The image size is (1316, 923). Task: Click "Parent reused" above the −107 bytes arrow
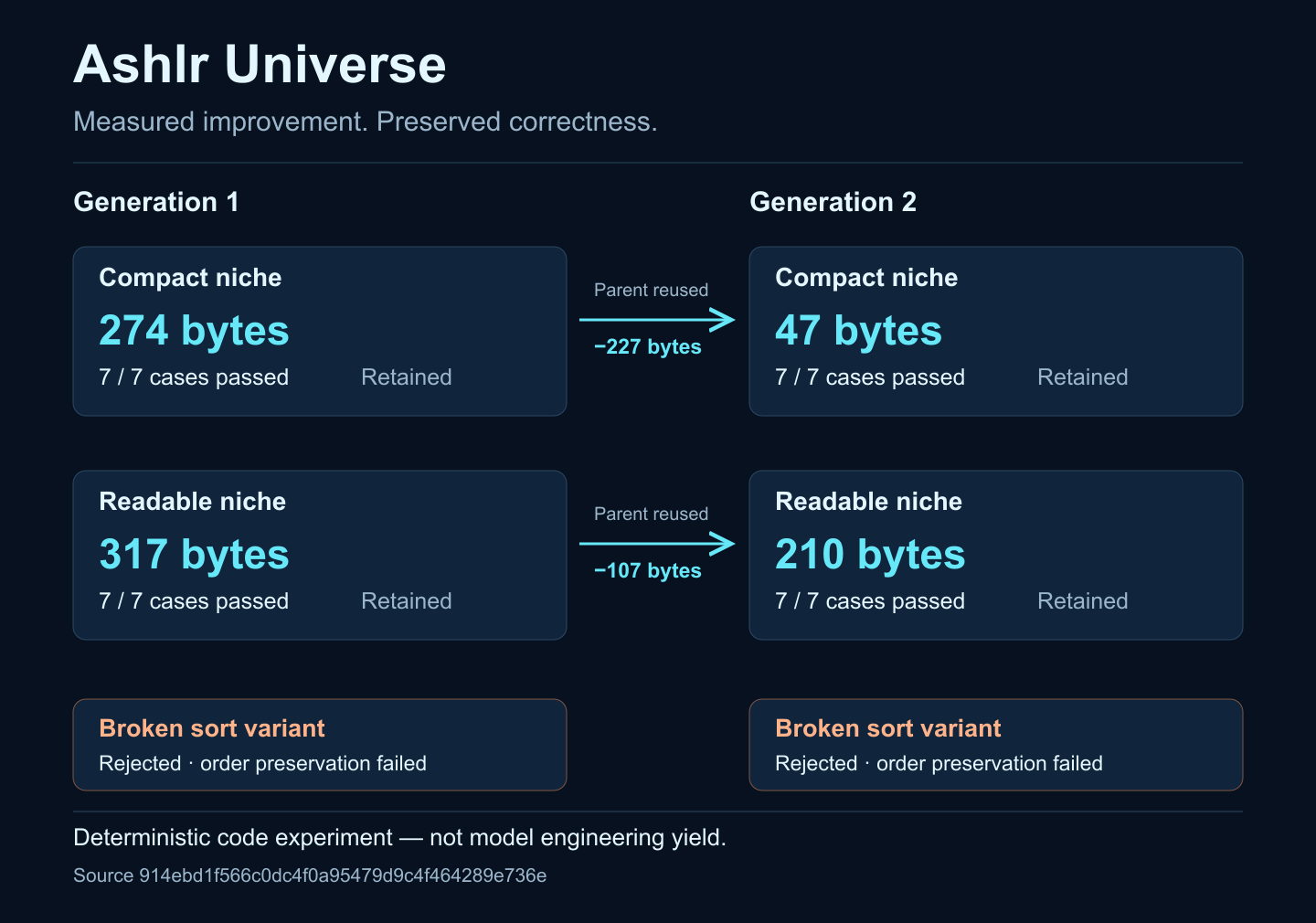click(x=651, y=514)
